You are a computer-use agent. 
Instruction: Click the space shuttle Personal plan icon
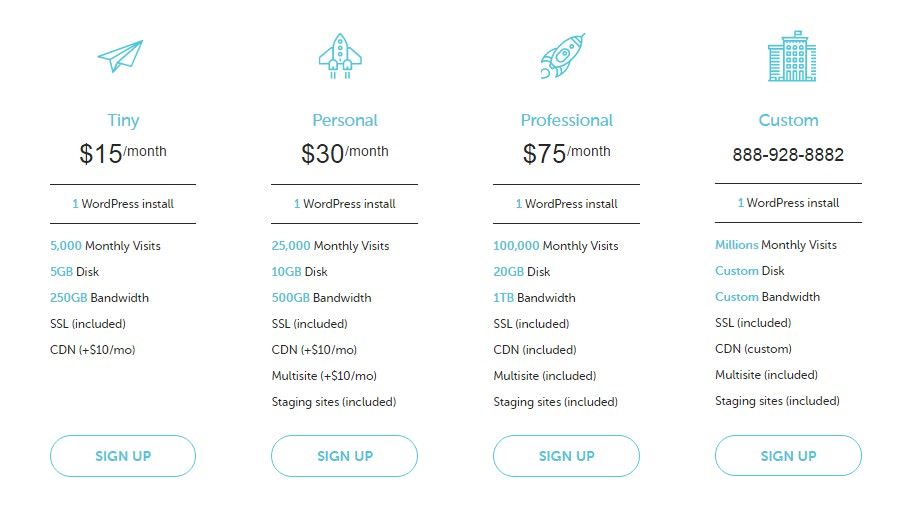340,56
